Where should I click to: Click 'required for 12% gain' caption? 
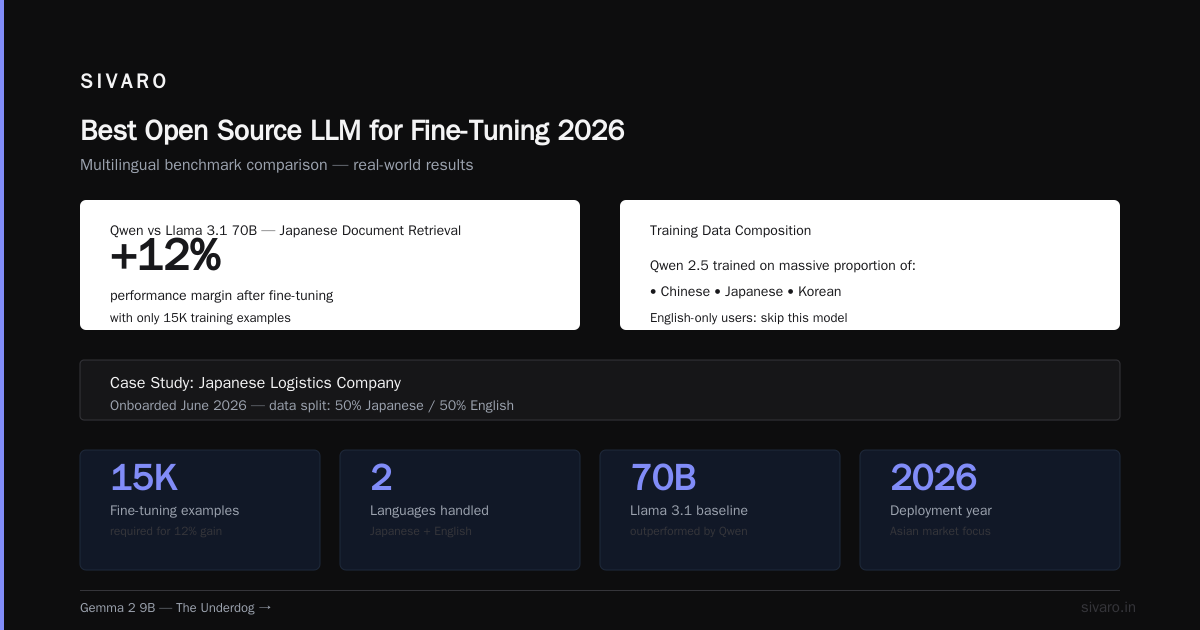point(166,531)
